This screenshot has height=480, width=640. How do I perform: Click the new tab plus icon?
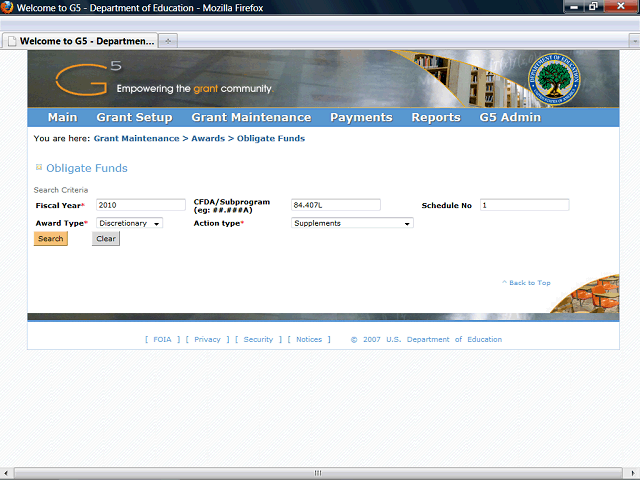point(168,41)
